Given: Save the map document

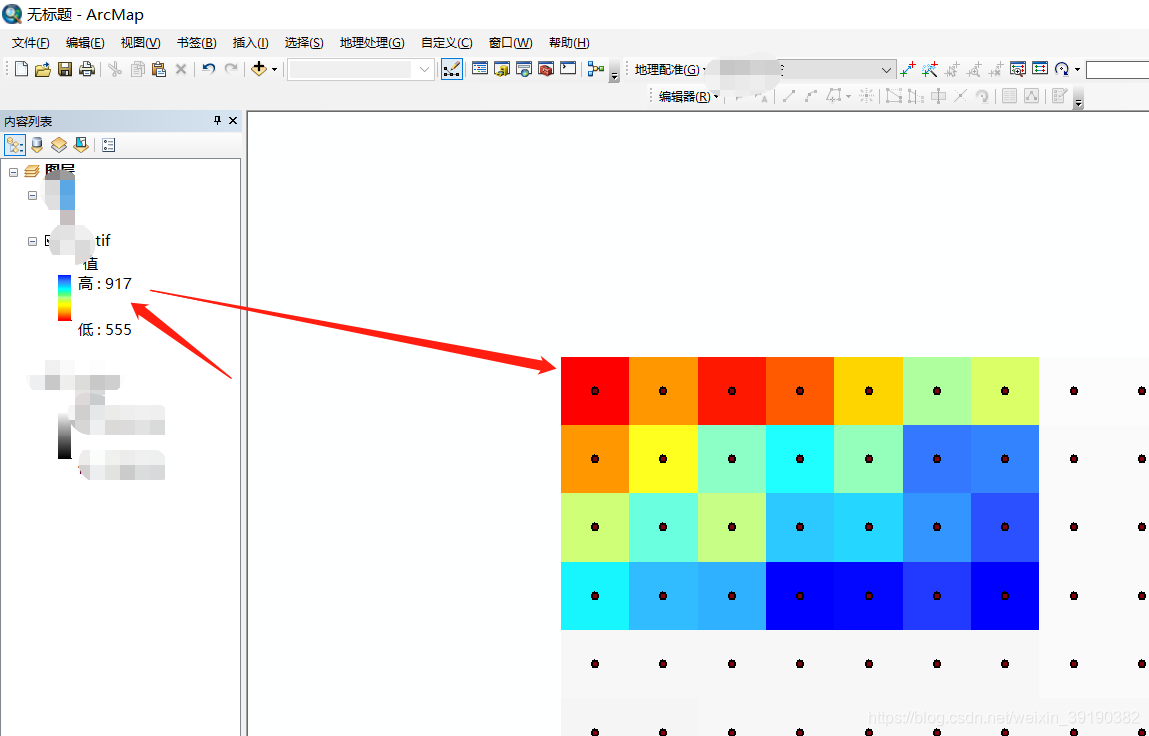Looking at the screenshot, I should pyautogui.click(x=64, y=68).
